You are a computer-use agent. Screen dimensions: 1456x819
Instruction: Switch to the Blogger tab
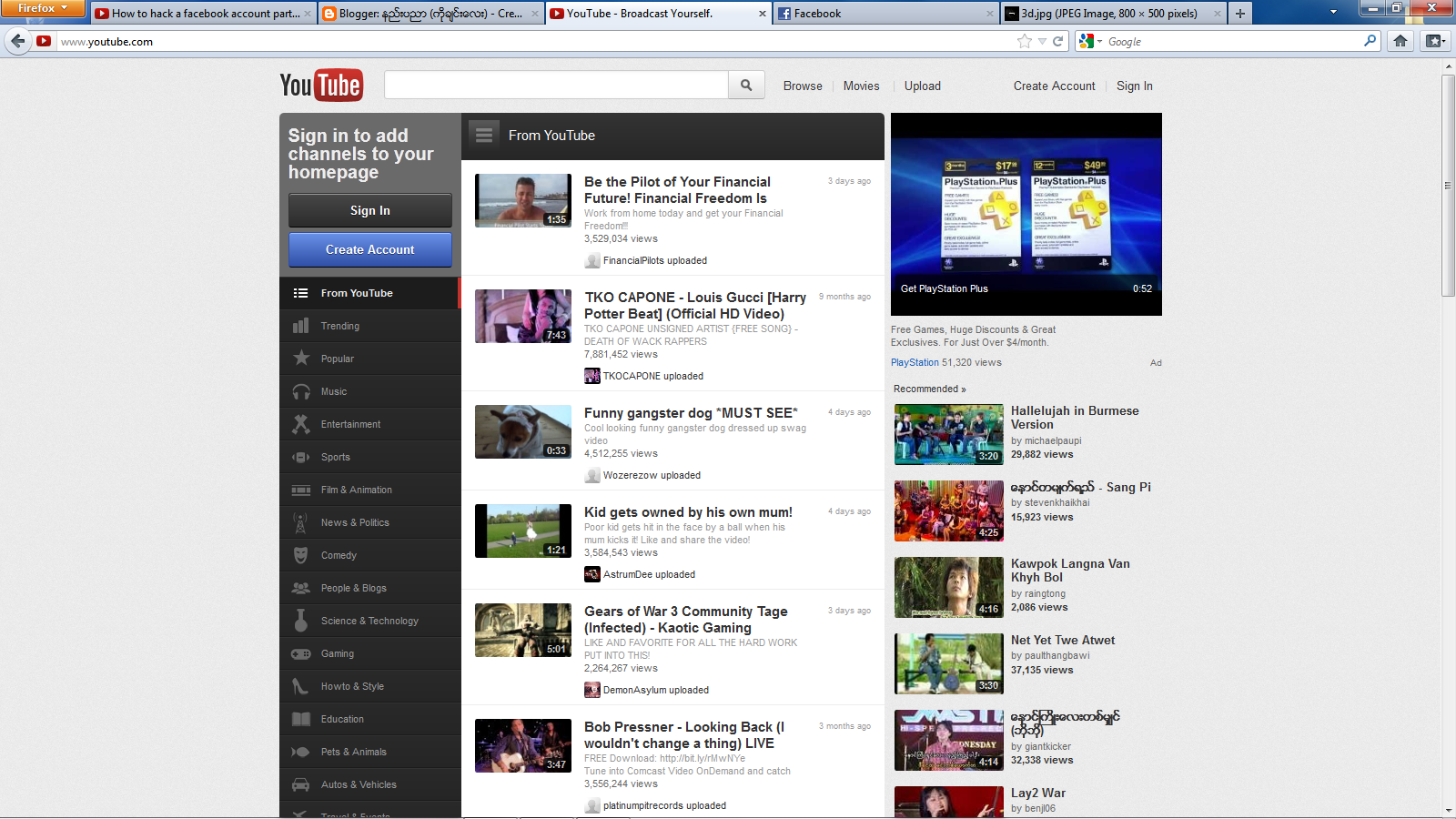click(431, 14)
